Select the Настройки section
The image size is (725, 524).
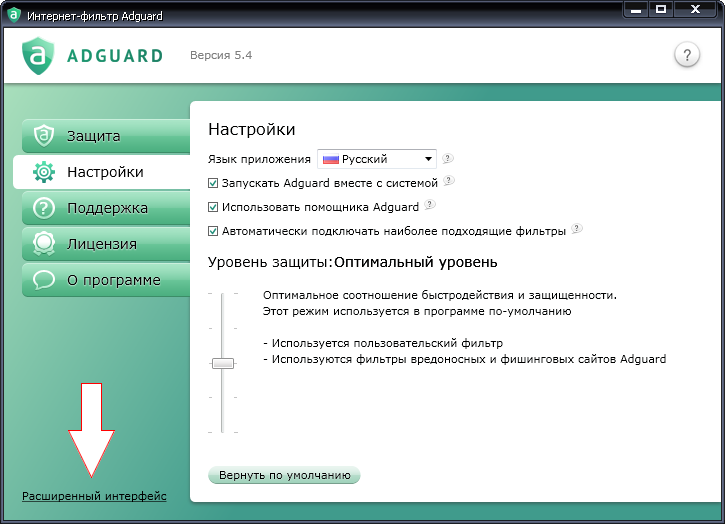coord(102,172)
